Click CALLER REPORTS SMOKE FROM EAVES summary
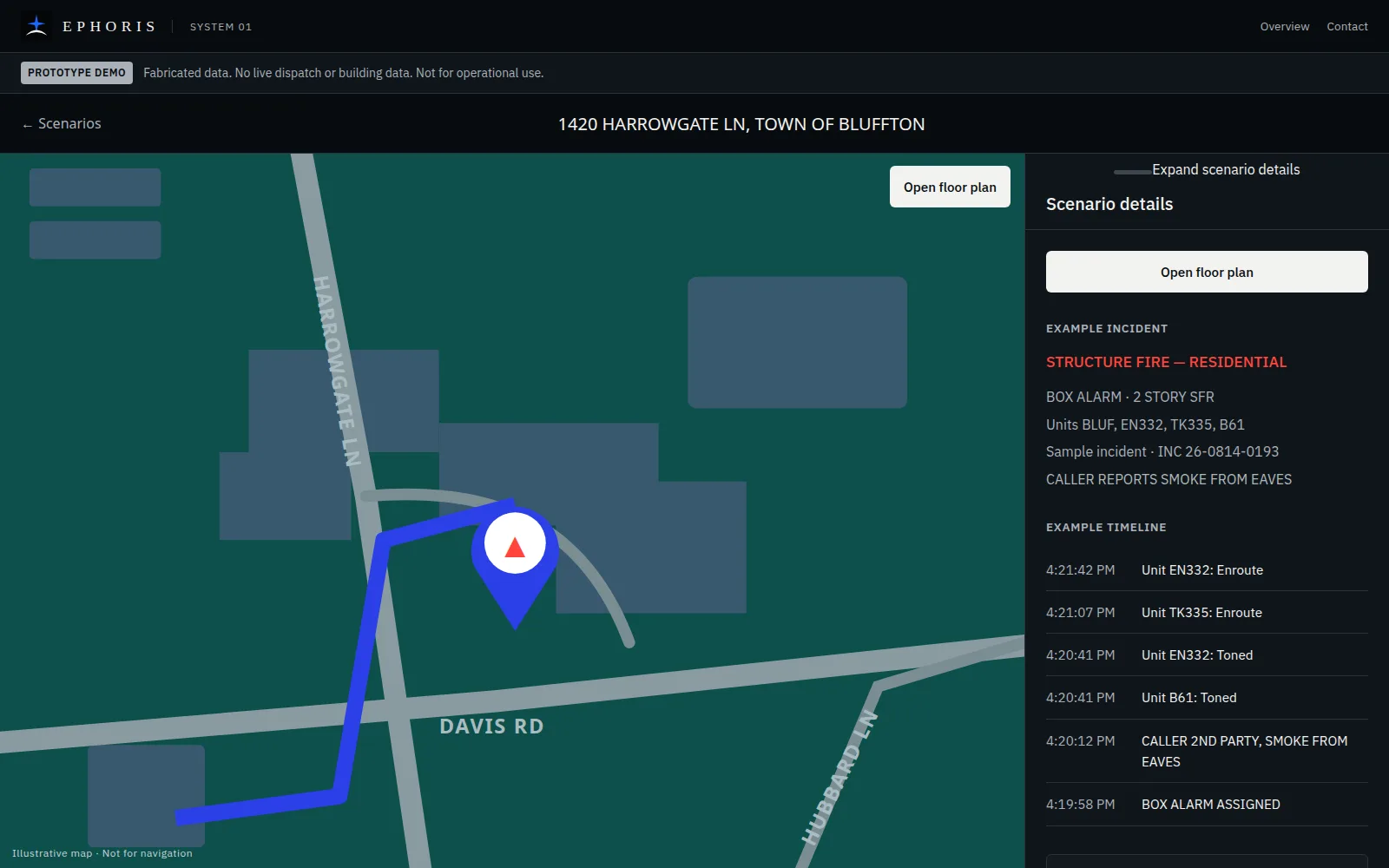This screenshot has height=868, width=1389. [x=1168, y=479]
